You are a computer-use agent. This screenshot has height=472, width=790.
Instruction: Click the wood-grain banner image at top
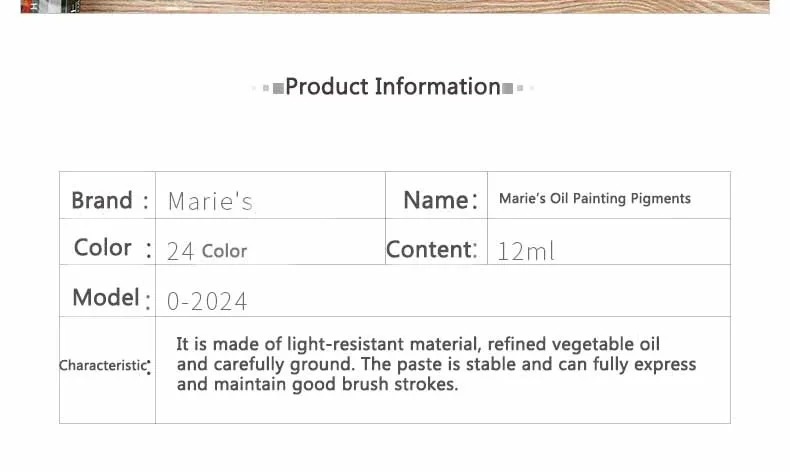coord(395,7)
